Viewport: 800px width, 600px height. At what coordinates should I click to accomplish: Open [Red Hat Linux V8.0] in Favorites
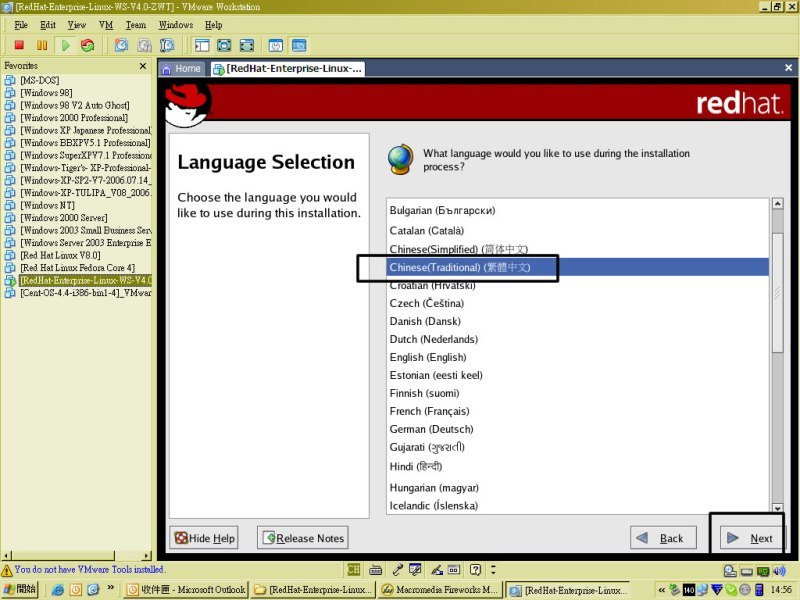60,256
